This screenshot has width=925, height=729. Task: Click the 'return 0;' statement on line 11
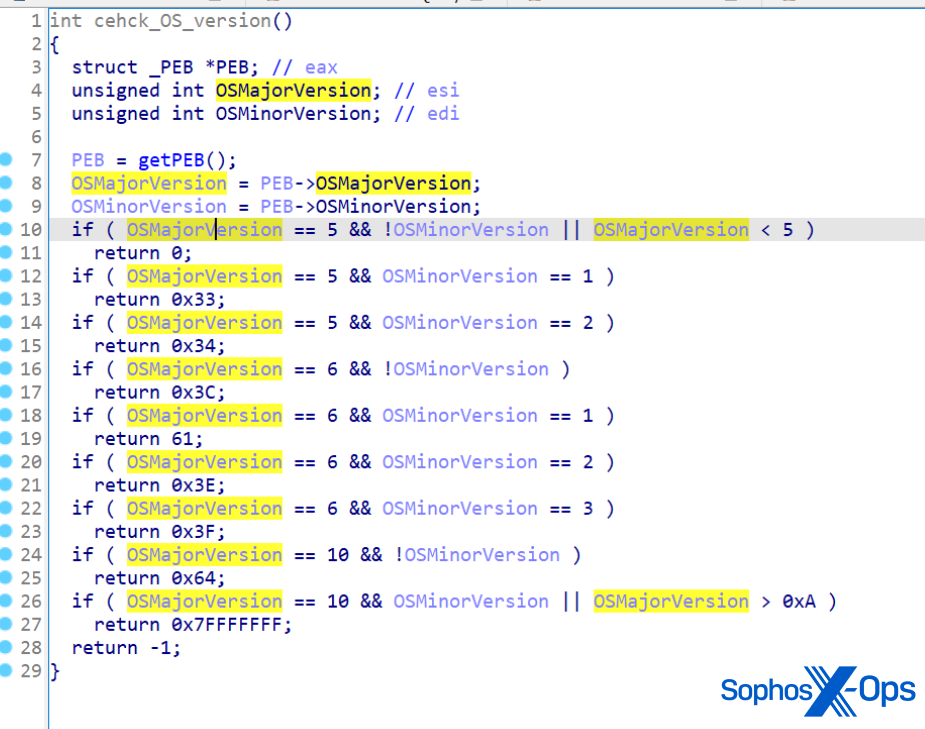coord(143,253)
